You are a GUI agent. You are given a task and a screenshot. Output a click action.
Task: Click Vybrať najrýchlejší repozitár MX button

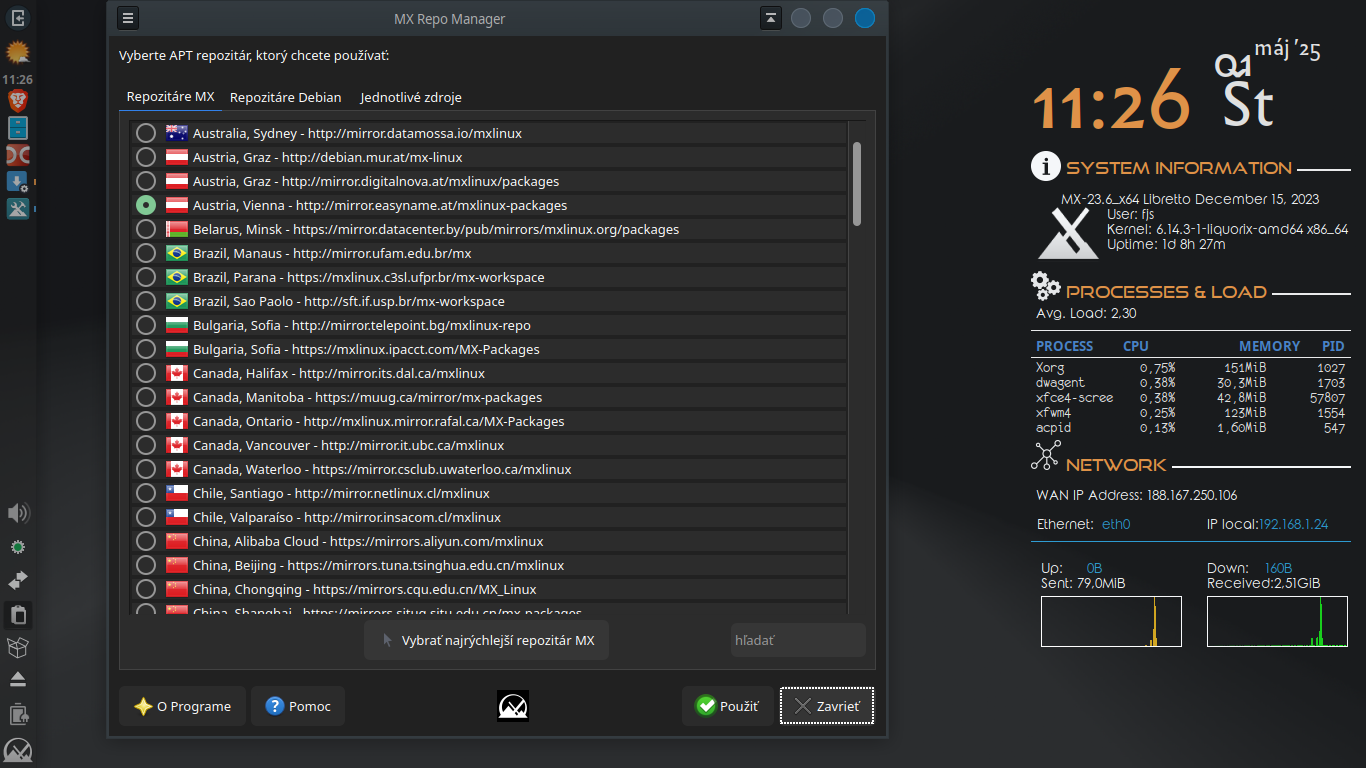coord(486,640)
